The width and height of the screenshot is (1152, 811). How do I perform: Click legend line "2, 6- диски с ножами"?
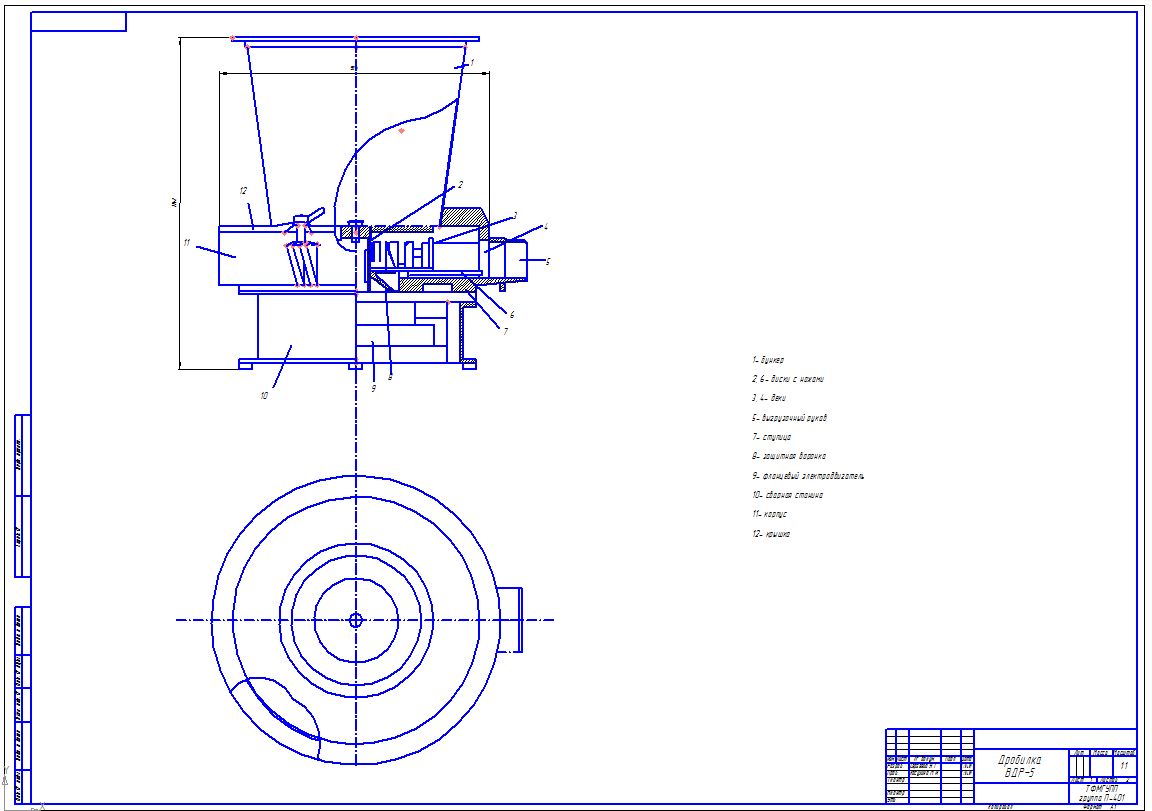(x=788, y=379)
